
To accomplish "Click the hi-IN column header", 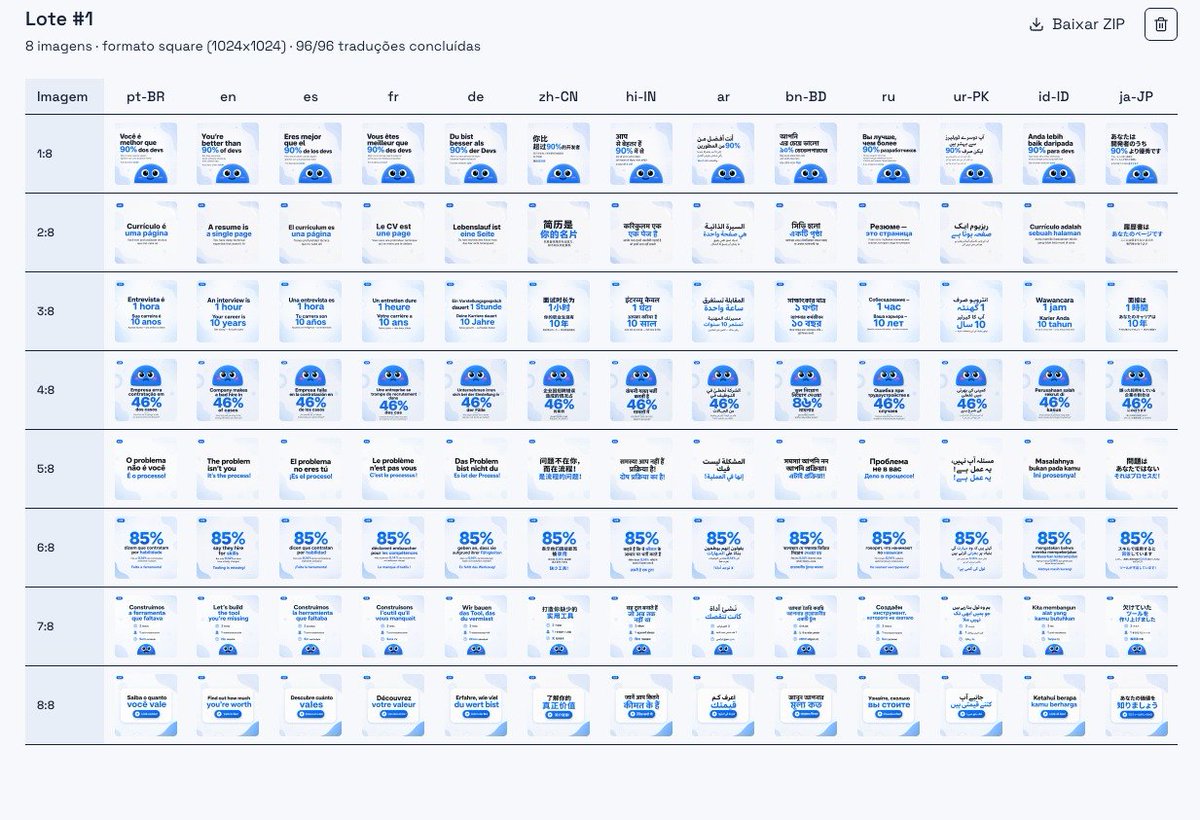I will (641, 97).
